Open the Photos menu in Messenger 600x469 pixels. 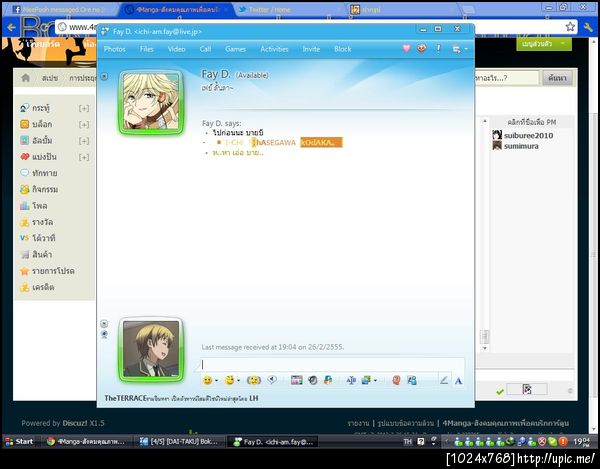[x=114, y=49]
